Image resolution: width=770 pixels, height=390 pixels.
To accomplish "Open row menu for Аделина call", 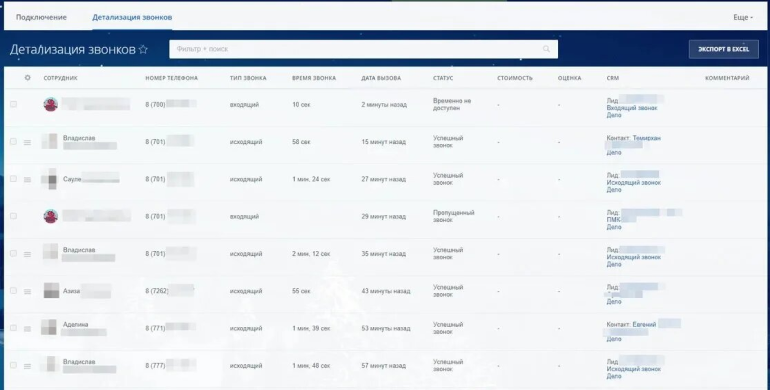I will tap(28, 329).
